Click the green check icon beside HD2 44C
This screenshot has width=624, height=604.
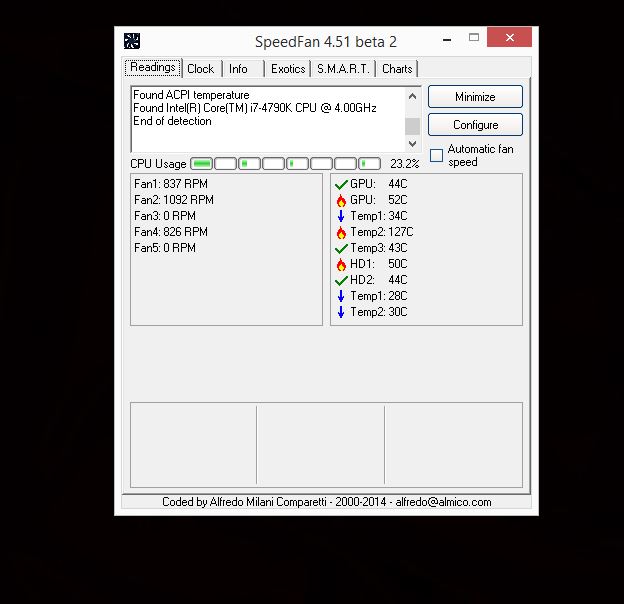point(341,281)
